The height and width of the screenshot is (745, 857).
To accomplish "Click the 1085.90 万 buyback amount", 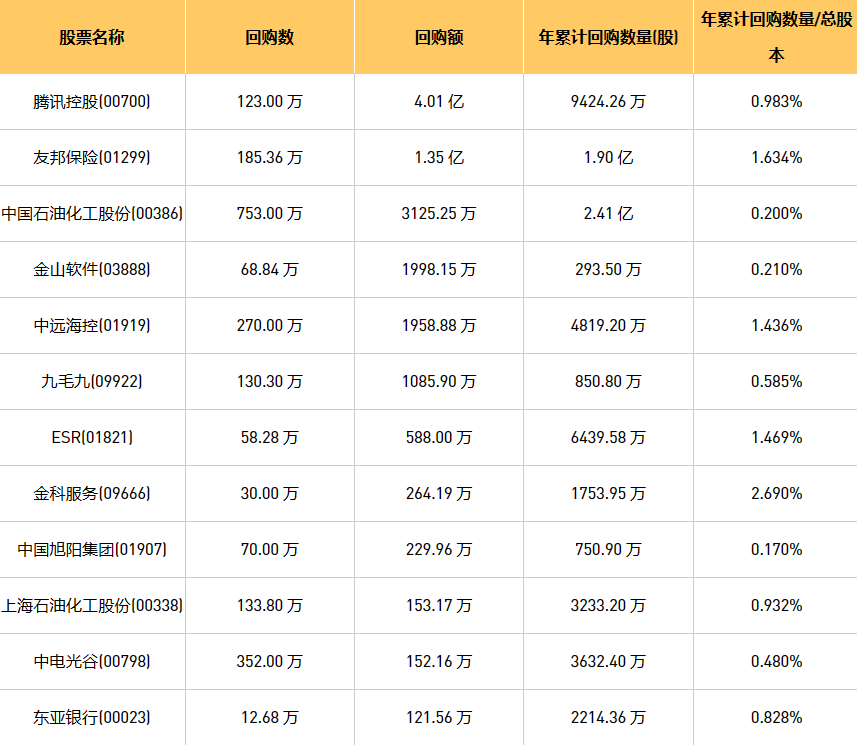I will [x=439, y=382].
